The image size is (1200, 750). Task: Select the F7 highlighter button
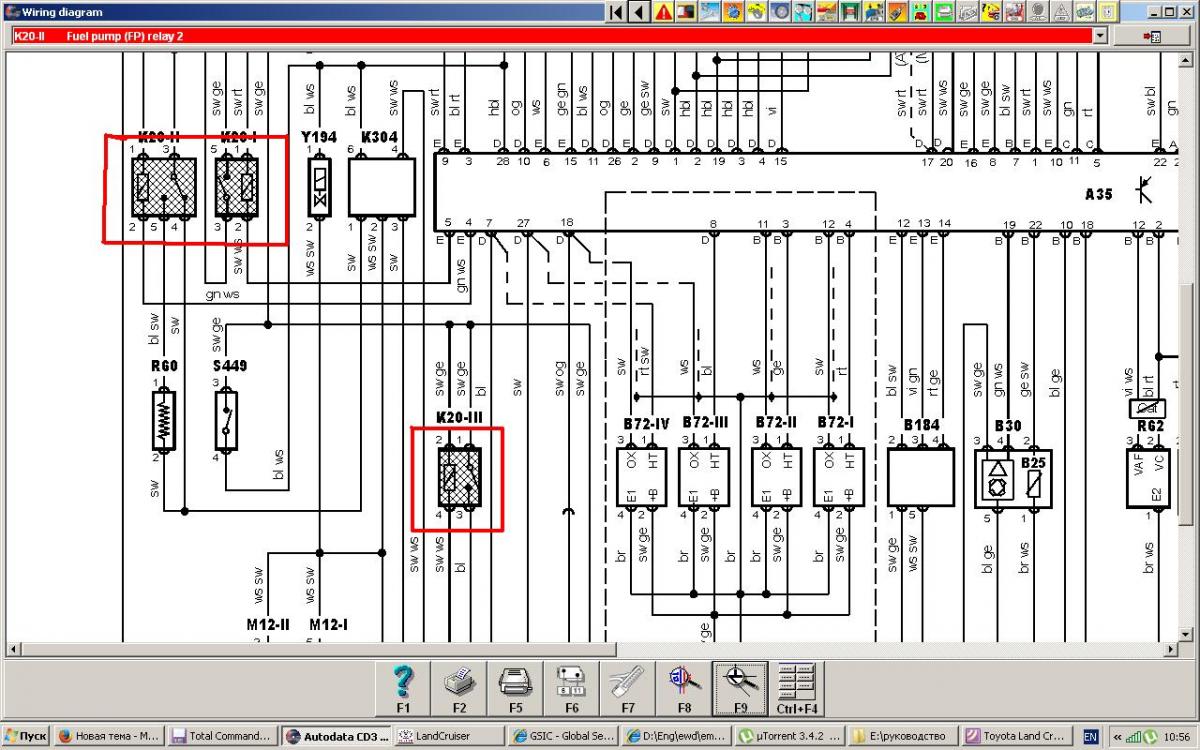point(627,689)
